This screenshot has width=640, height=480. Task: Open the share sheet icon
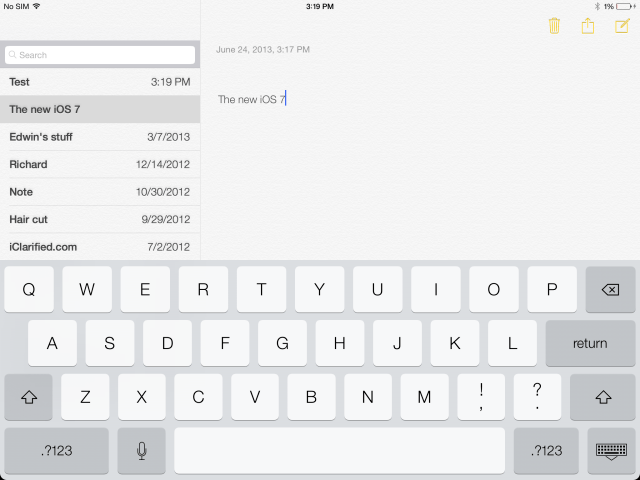click(x=588, y=26)
